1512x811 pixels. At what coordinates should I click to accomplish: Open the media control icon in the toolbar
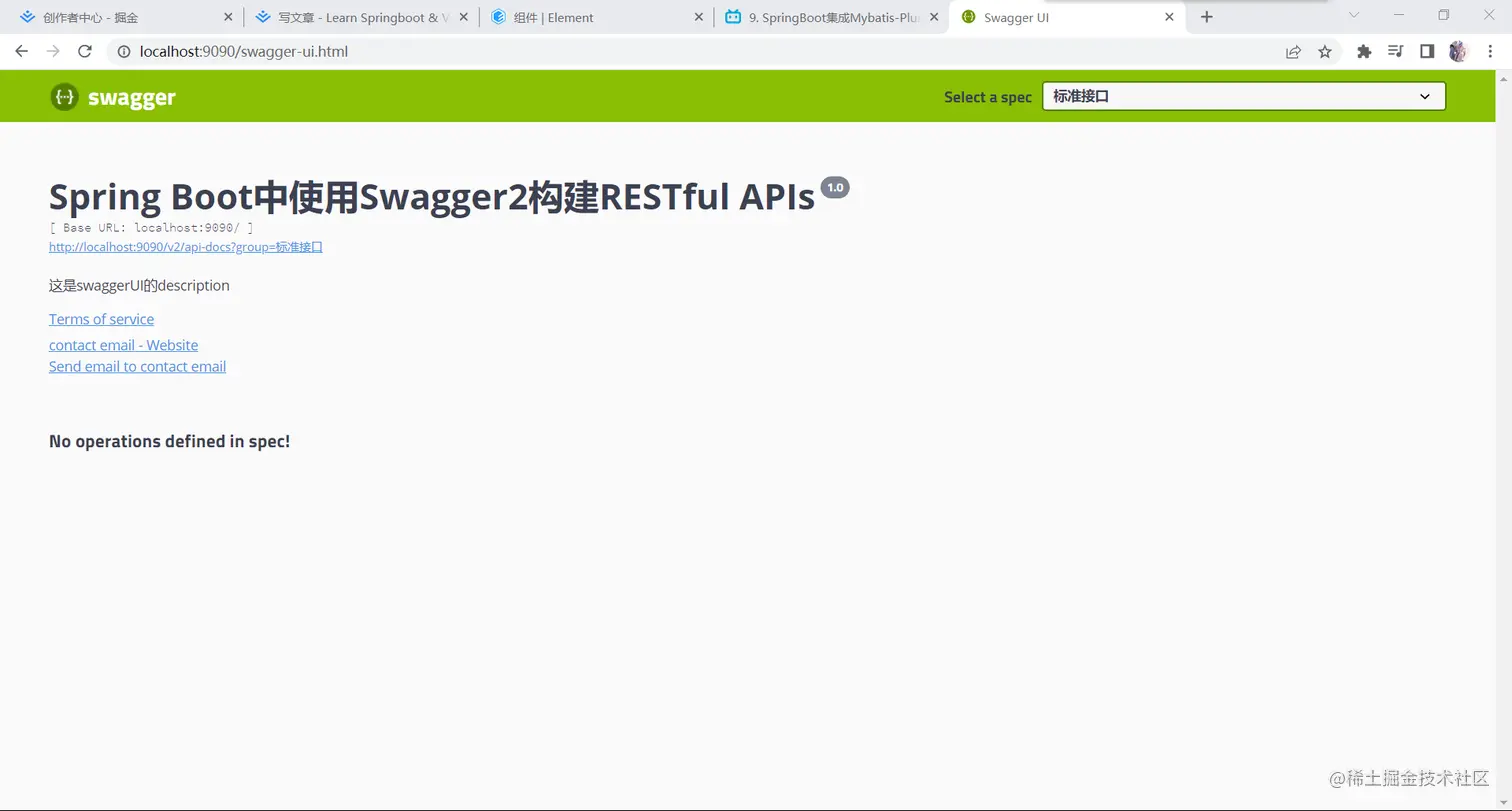coord(1396,51)
